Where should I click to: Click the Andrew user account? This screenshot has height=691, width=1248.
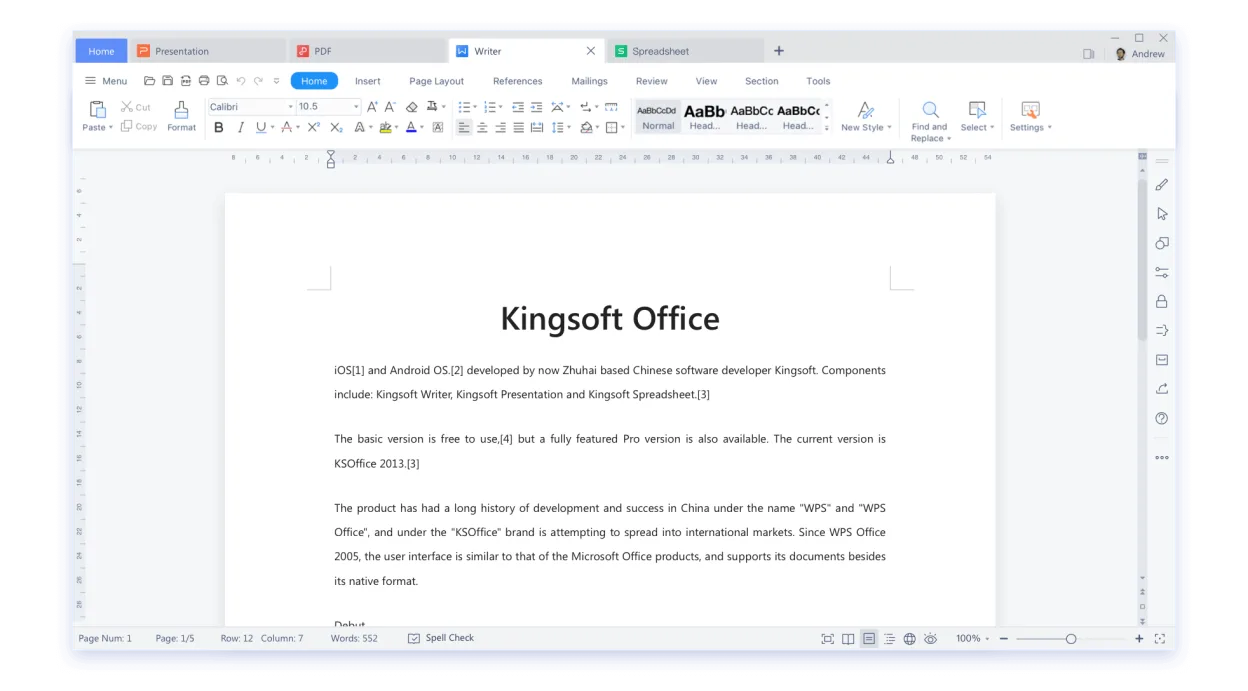1140,54
